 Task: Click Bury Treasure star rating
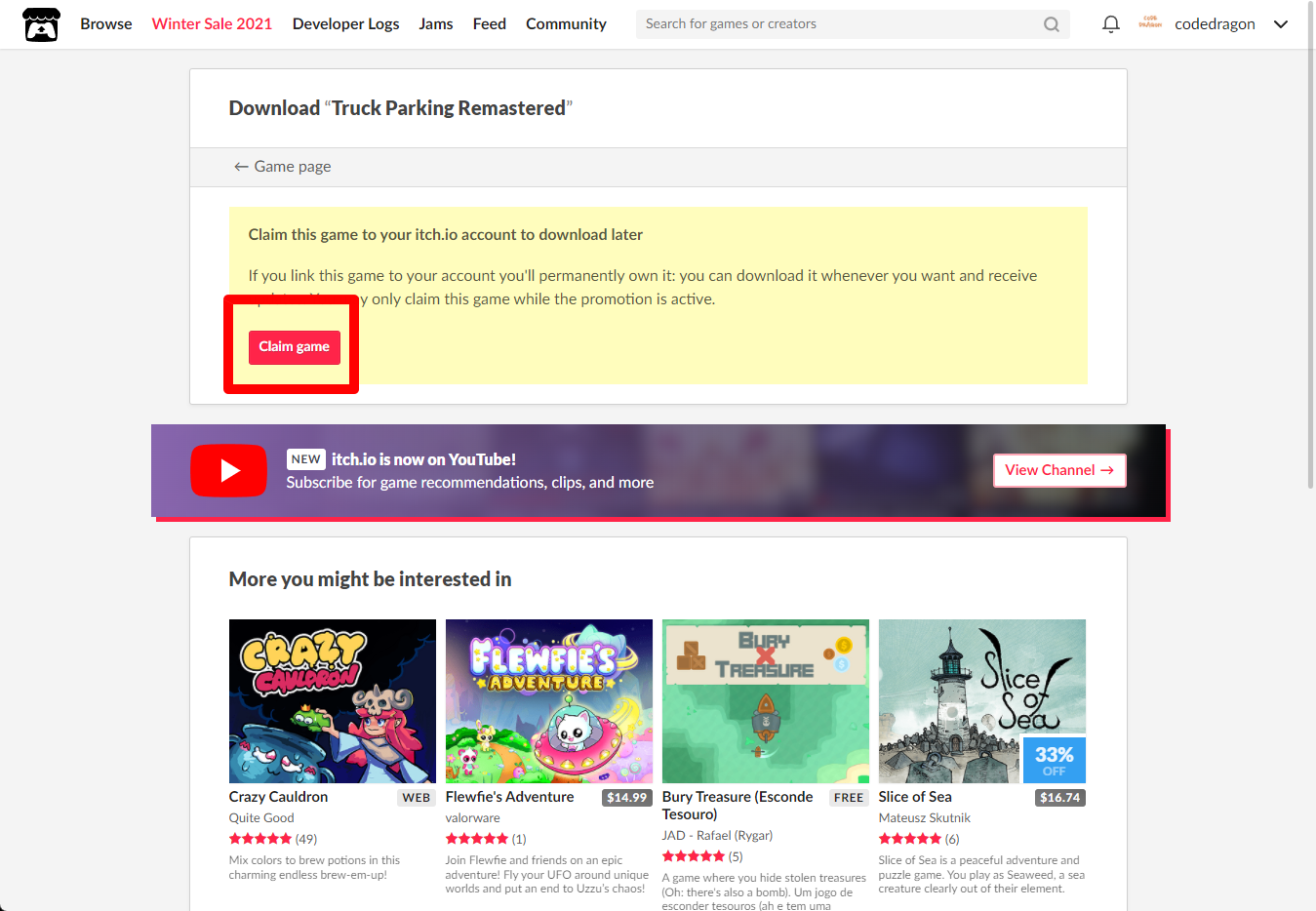pyautogui.click(x=694, y=856)
